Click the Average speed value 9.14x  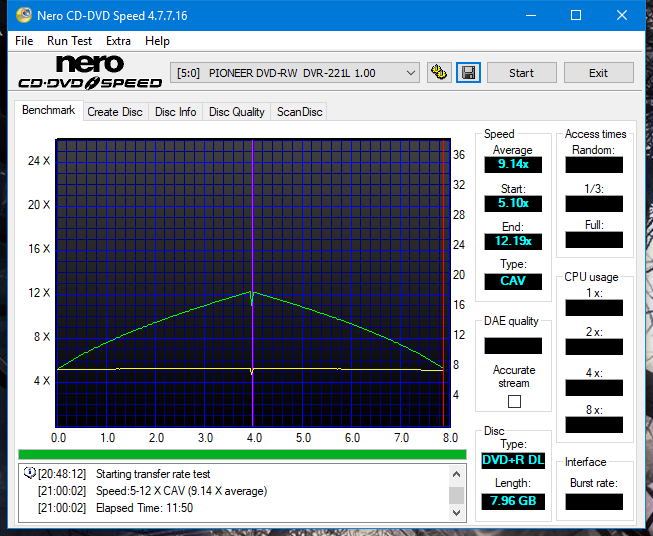513,164
